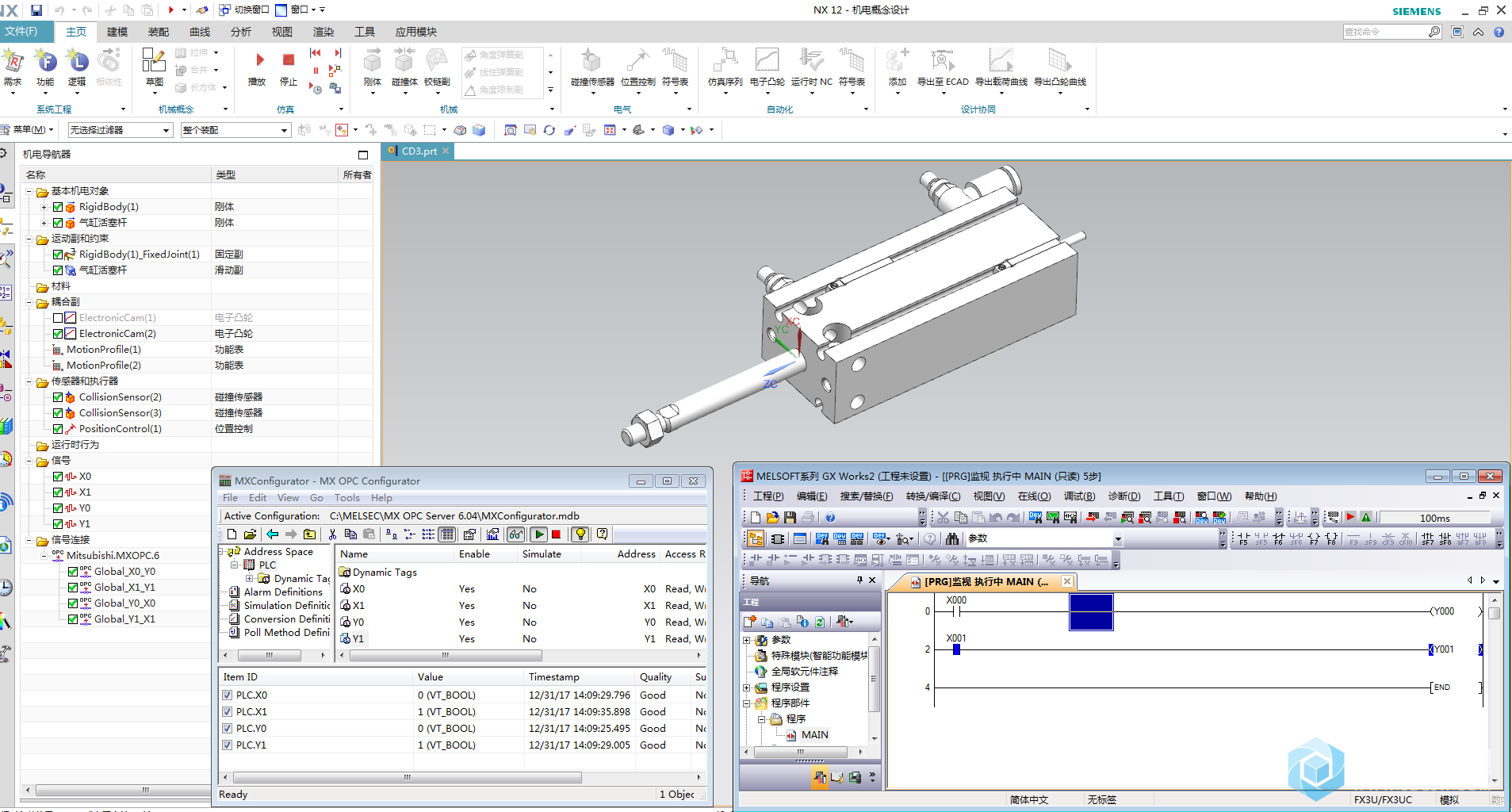The height and width of the screenshot is (812, 1512).
Task: Click the 仿真序列 simulation sequence icon
Action: tap(725, 60)
